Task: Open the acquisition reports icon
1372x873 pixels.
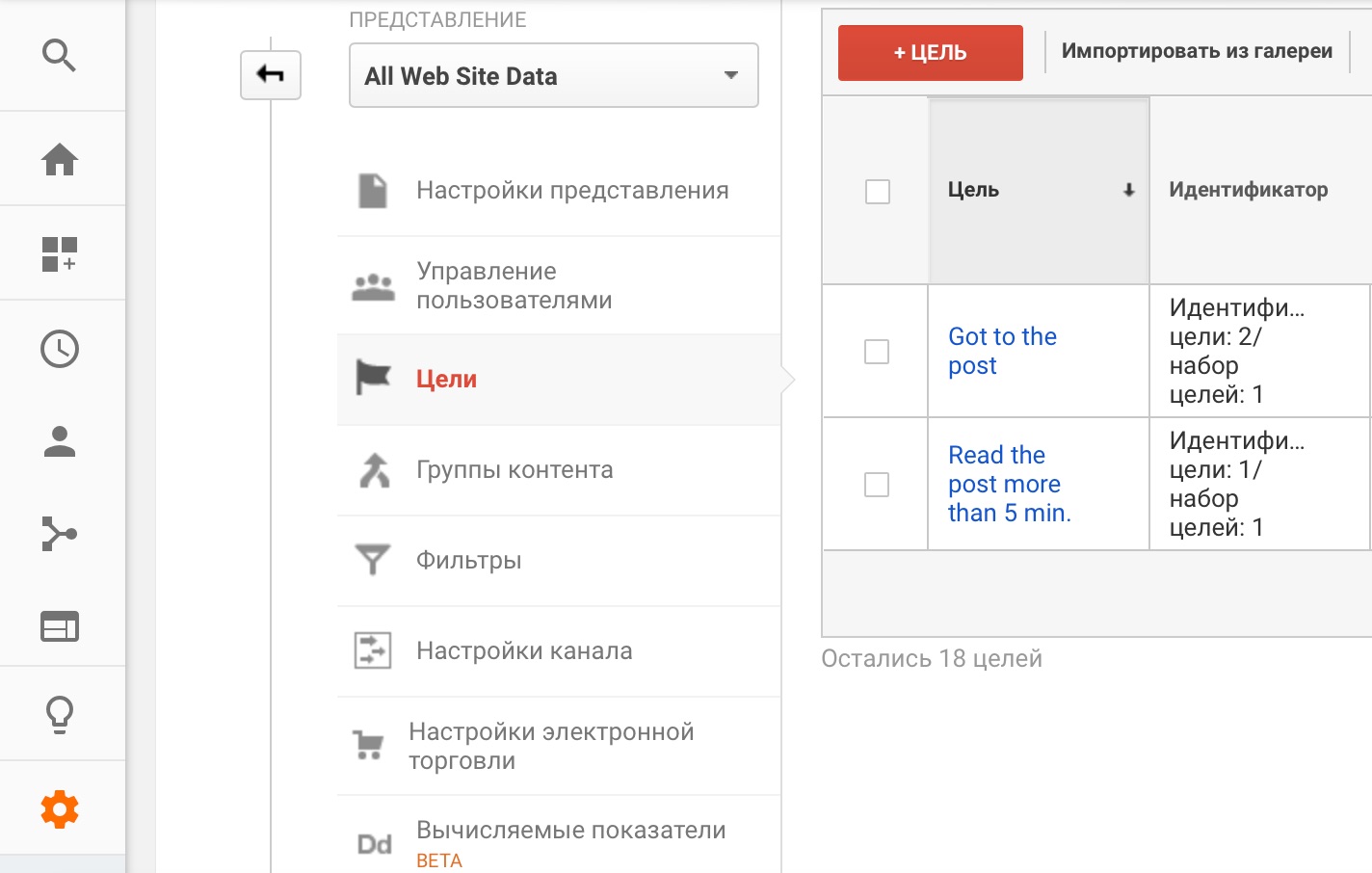Action: tap(61, 533)
